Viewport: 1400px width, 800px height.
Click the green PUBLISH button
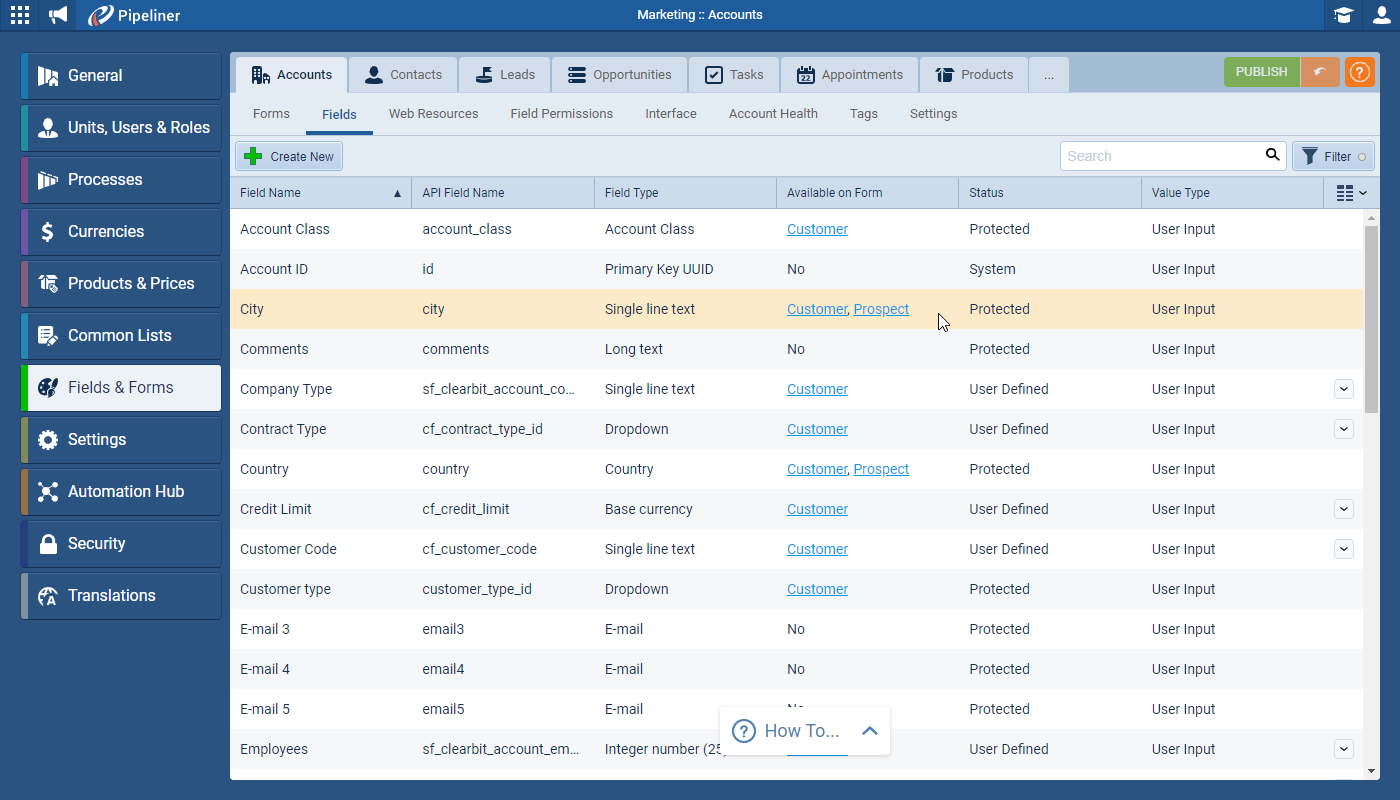pyautogui.click(x=1261, y=72)
